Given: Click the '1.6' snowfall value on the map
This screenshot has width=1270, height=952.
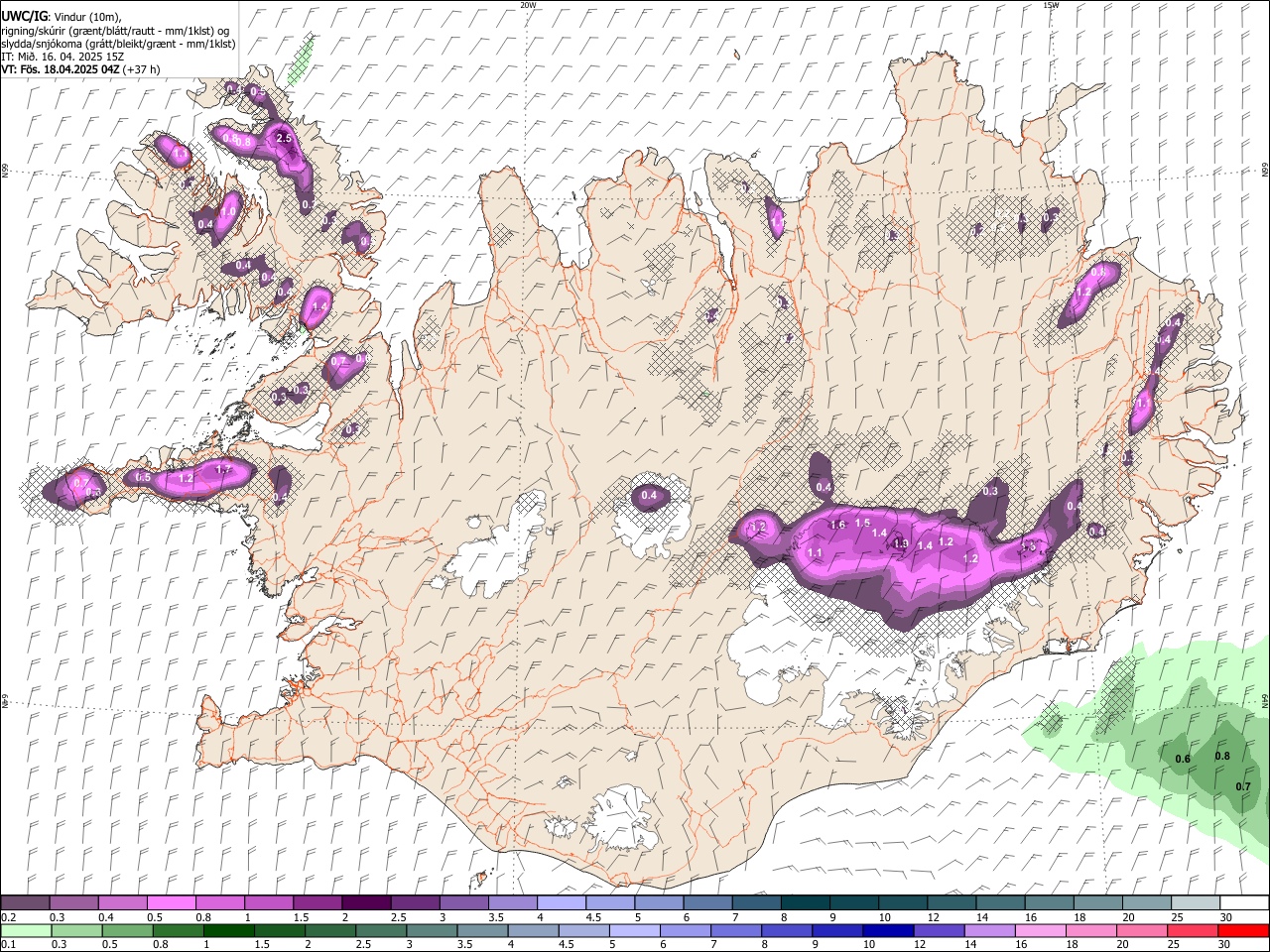Looking at the screenshot, I should tap(837, 525).
